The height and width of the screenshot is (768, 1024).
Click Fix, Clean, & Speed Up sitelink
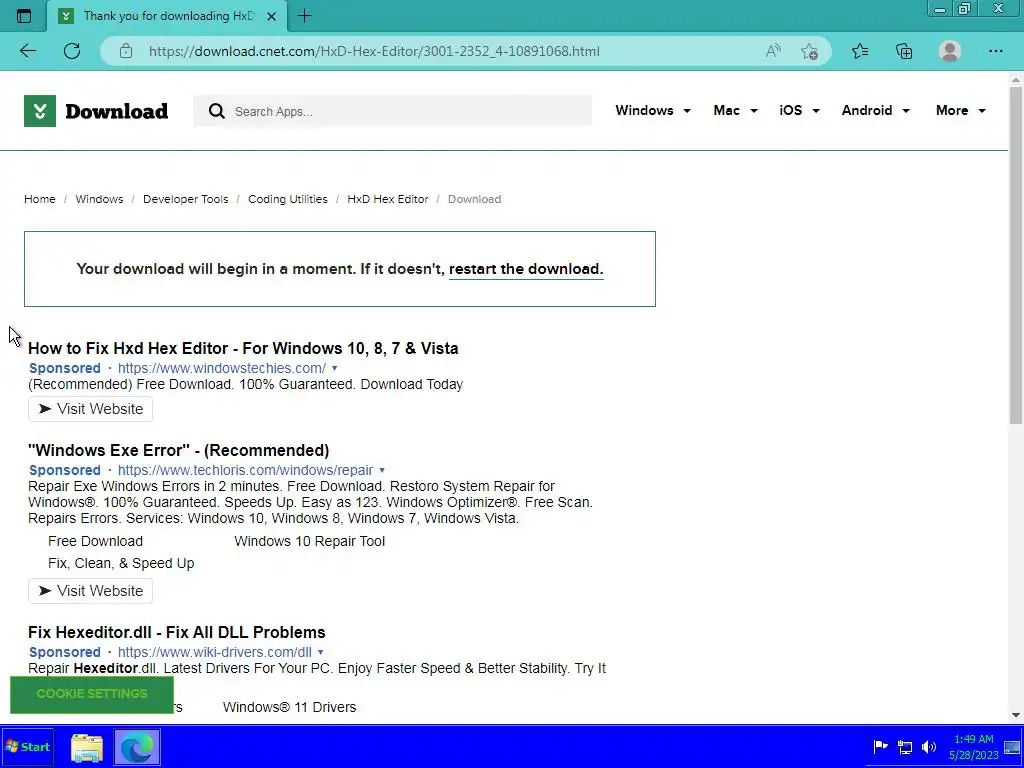click(121, 563)
